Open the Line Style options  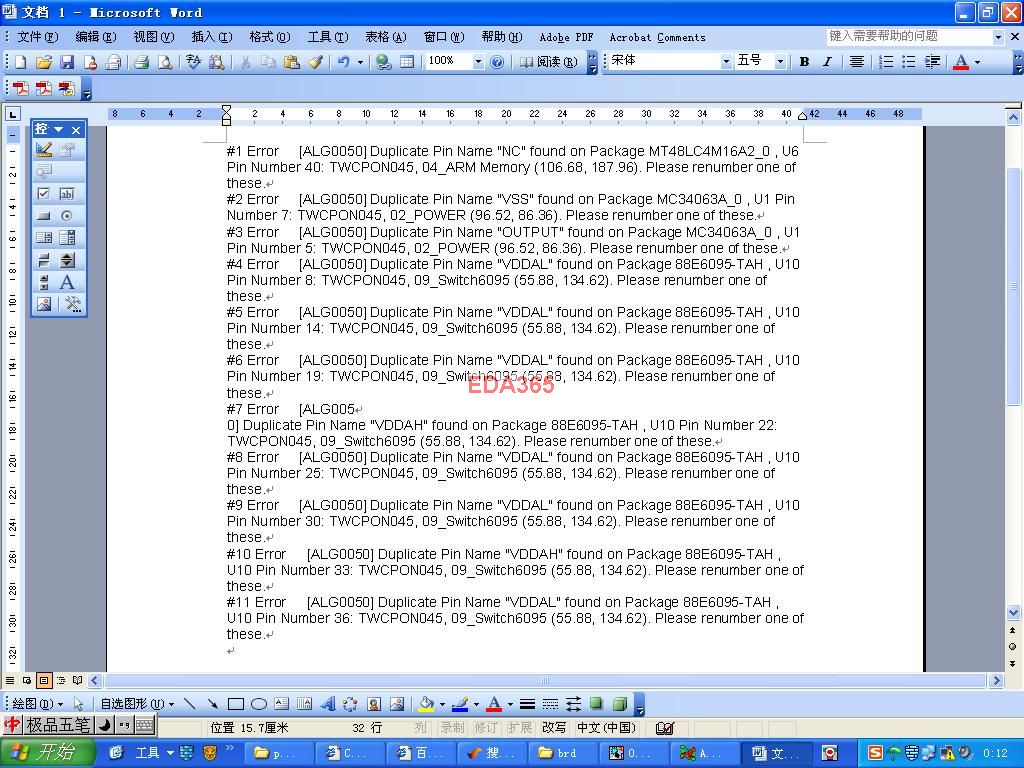click(527, 704)
